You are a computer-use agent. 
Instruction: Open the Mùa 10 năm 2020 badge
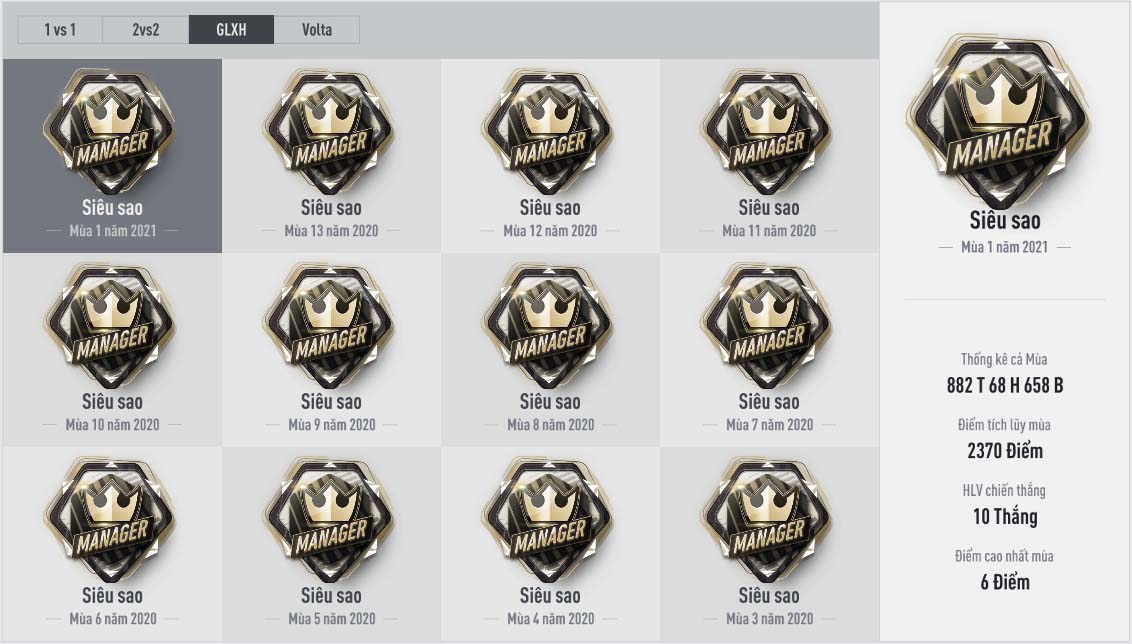click(112, 326)
